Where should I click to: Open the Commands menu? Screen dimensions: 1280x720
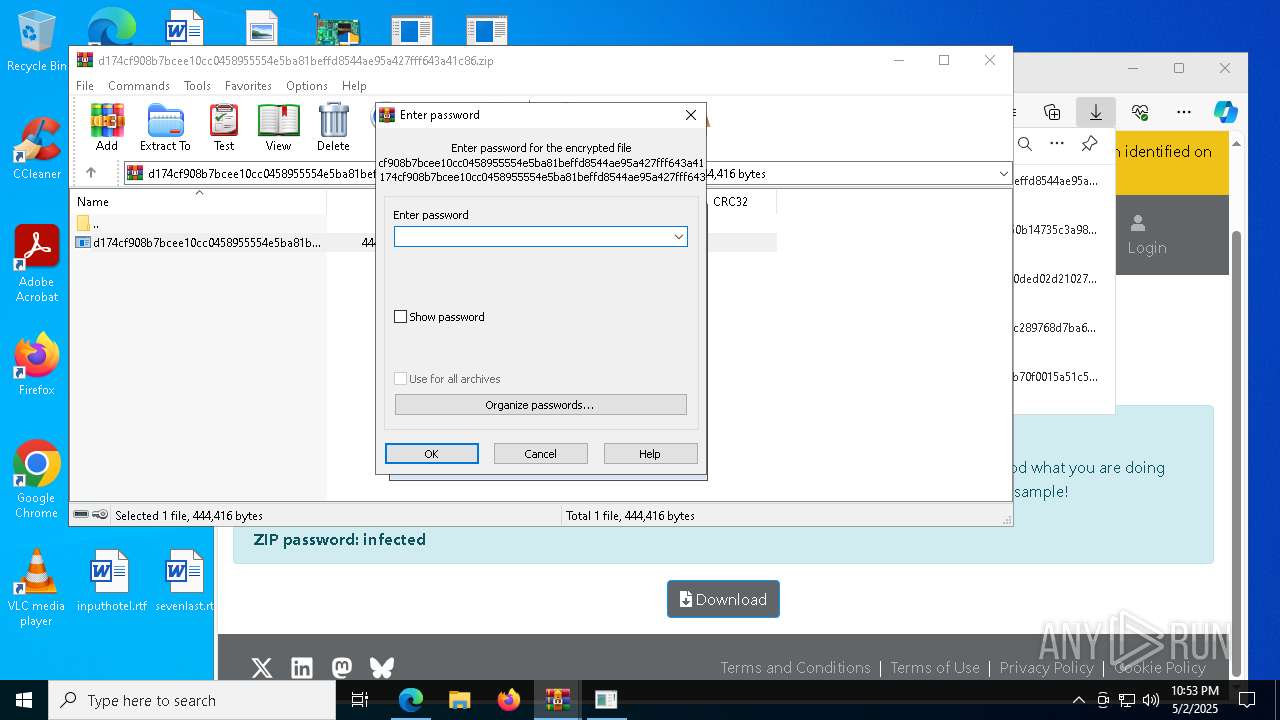coord(139,86)
